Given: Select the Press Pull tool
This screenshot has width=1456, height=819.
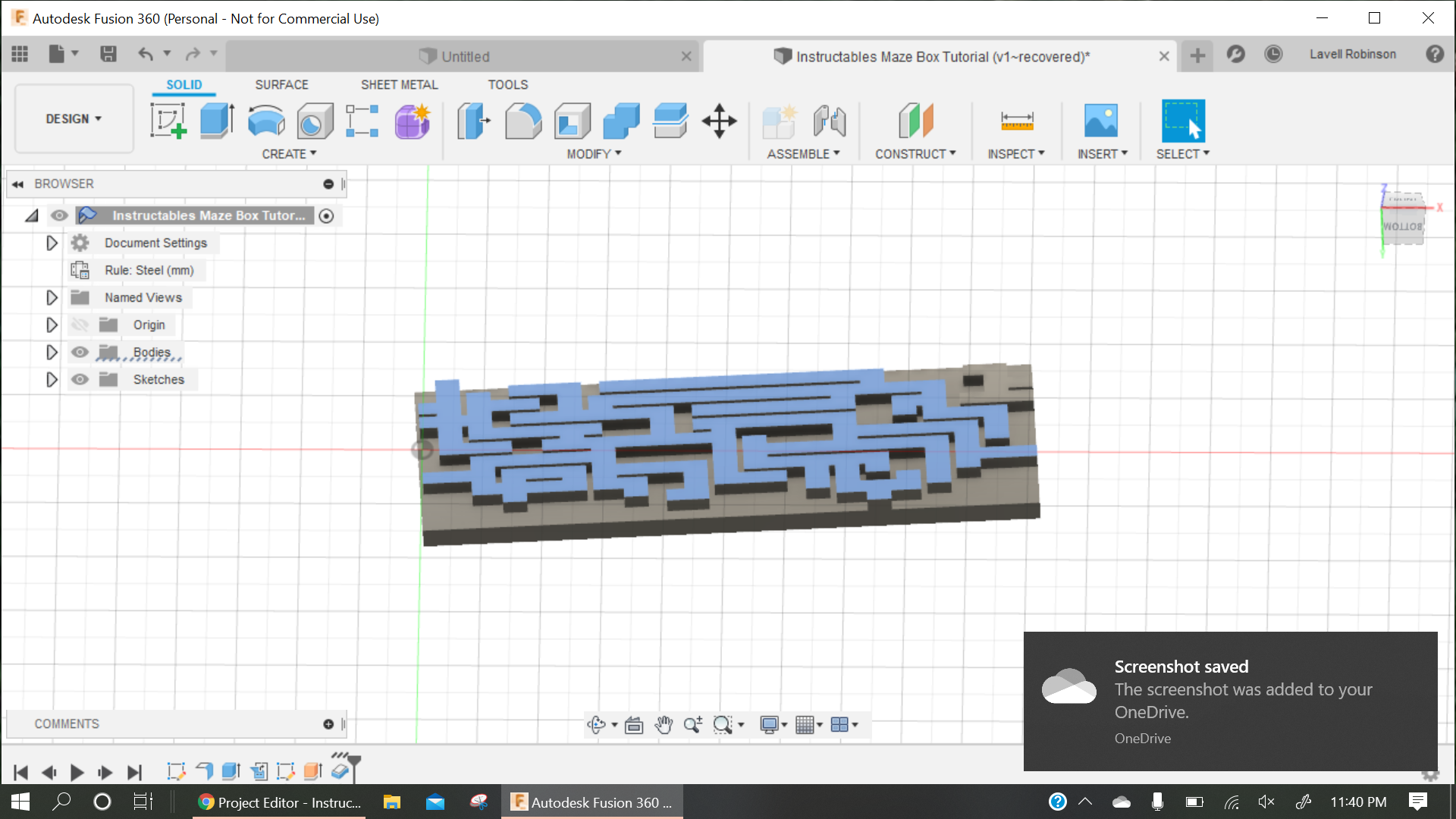Looking at the screenshot, I should coord(474,121).
